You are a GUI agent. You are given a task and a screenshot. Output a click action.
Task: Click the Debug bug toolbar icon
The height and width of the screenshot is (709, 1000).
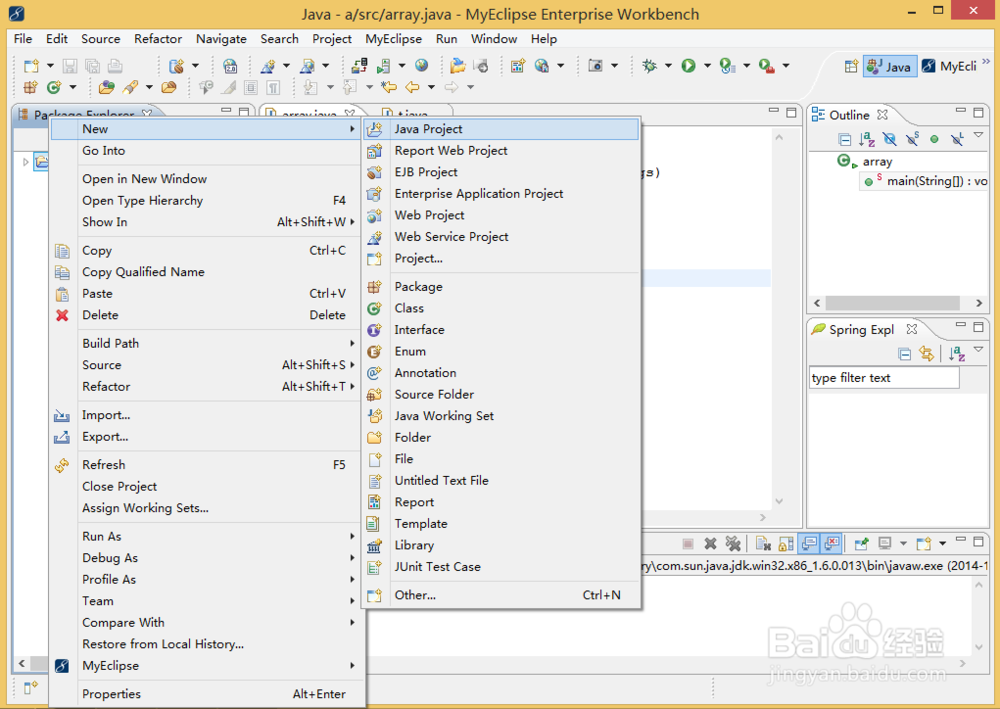click(649, 66)
